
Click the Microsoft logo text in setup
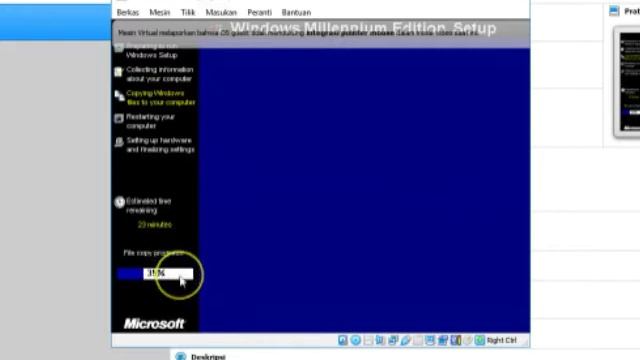tap(154, 324)
